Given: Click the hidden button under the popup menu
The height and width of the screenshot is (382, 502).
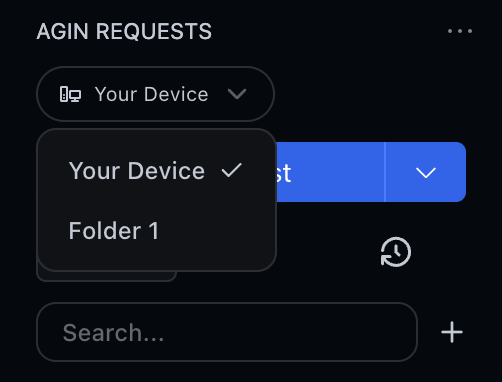Looking at the screenshot, I should pos(107,276).
